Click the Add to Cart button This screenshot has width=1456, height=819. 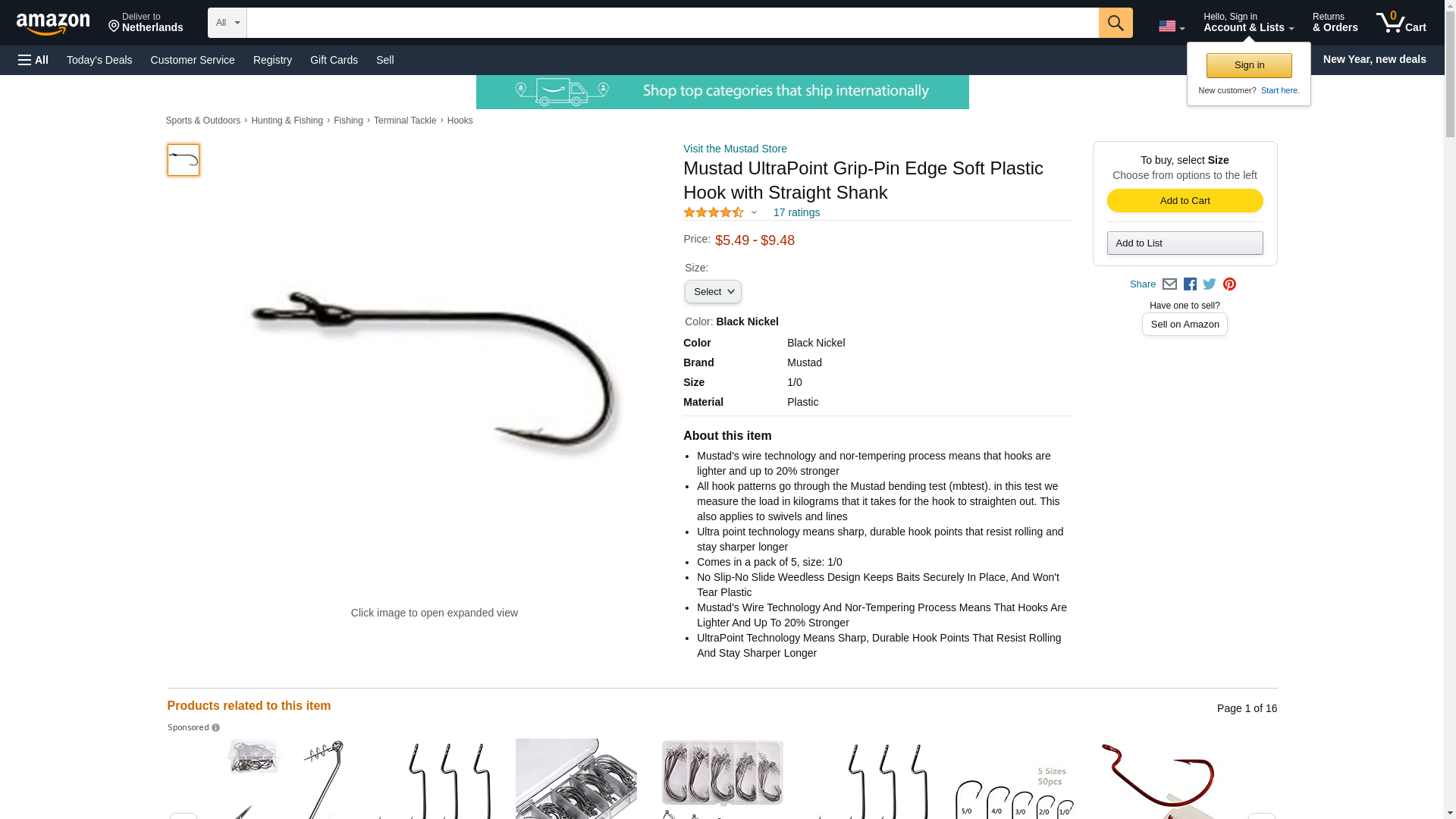coord(1185,201)
